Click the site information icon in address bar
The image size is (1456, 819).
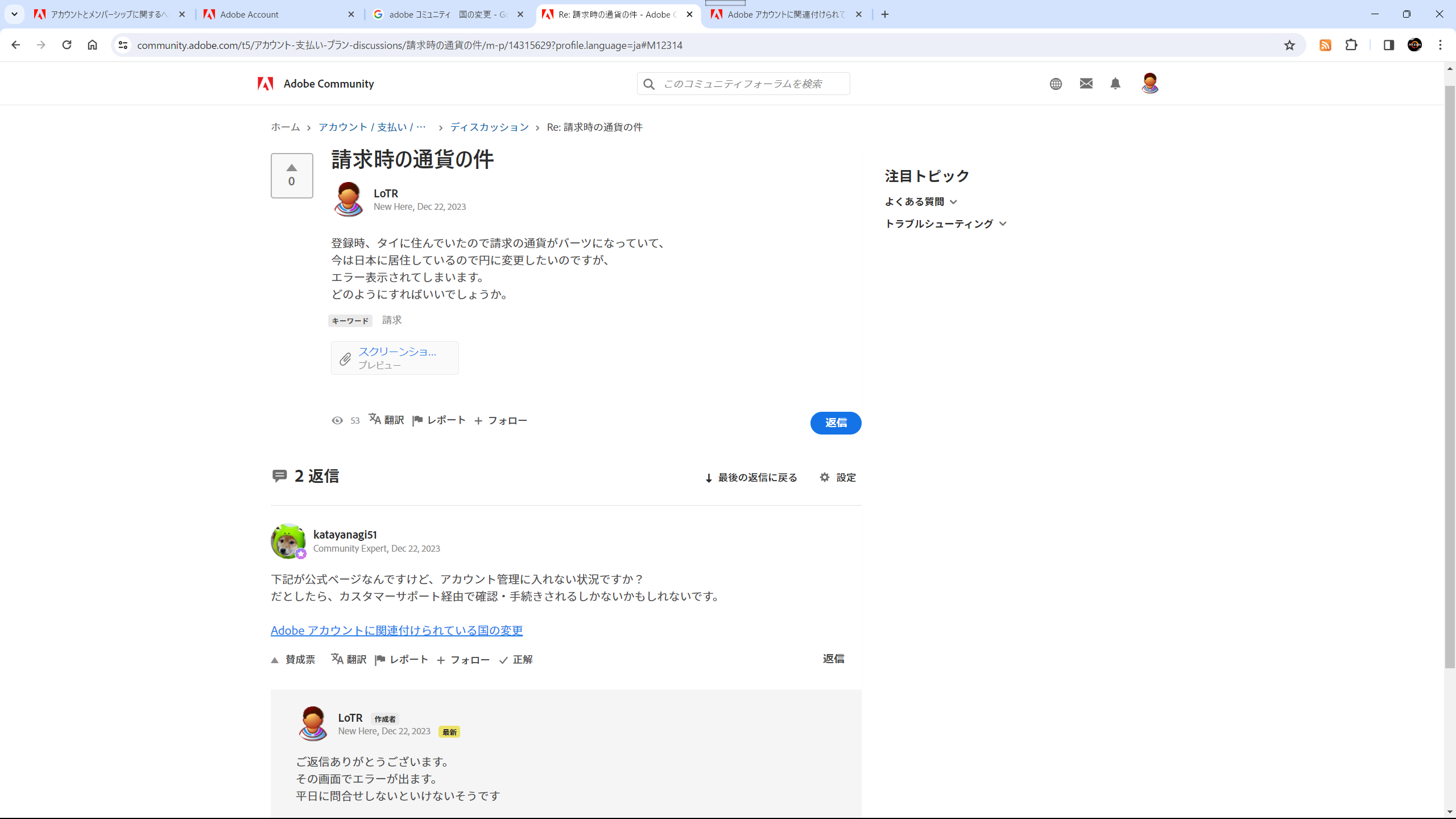coord(123,45)
